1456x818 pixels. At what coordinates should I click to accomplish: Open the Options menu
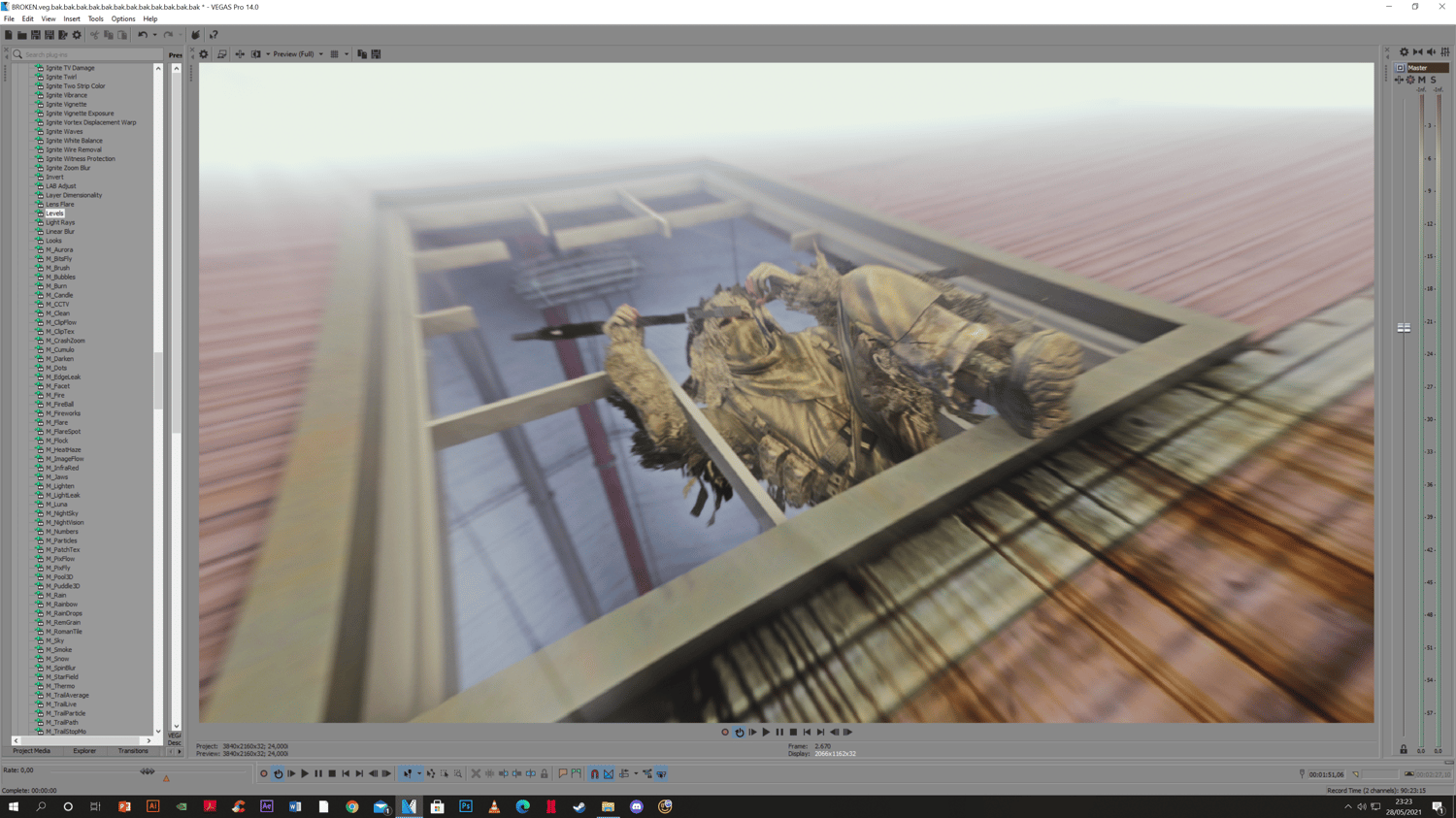click(123, 18)
